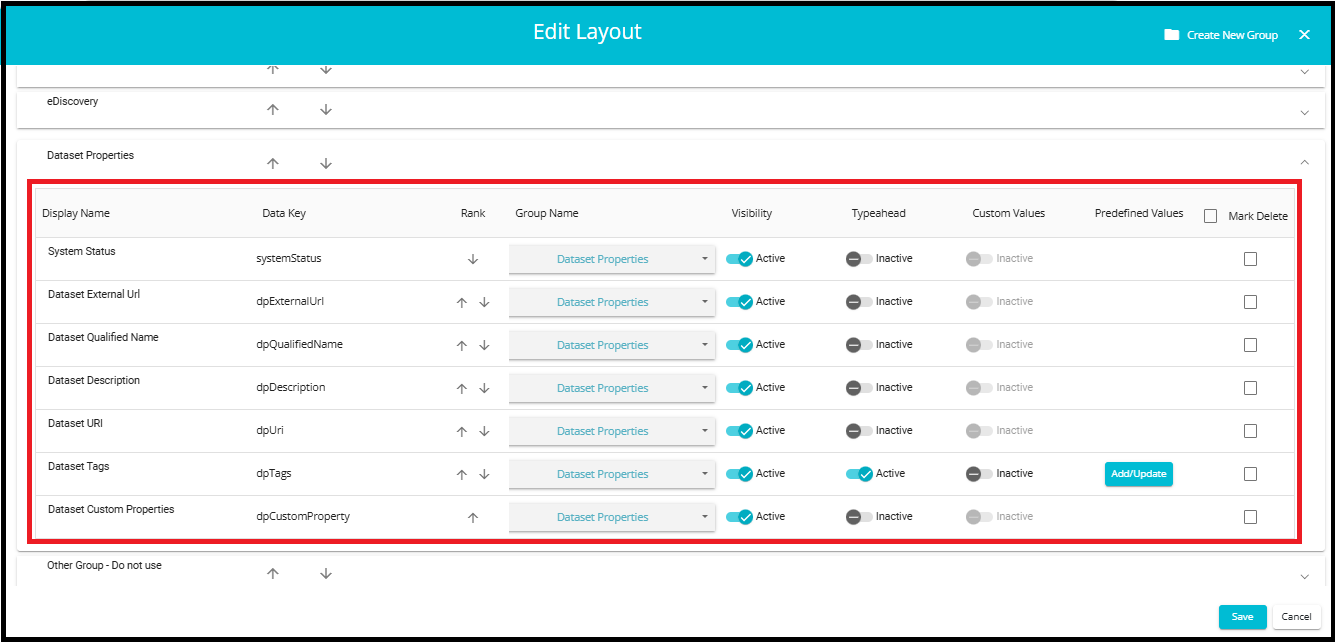Screen dimensions: 1335x643
Task: Click the Create New Group folder icon
Action: click(1171, 35)
